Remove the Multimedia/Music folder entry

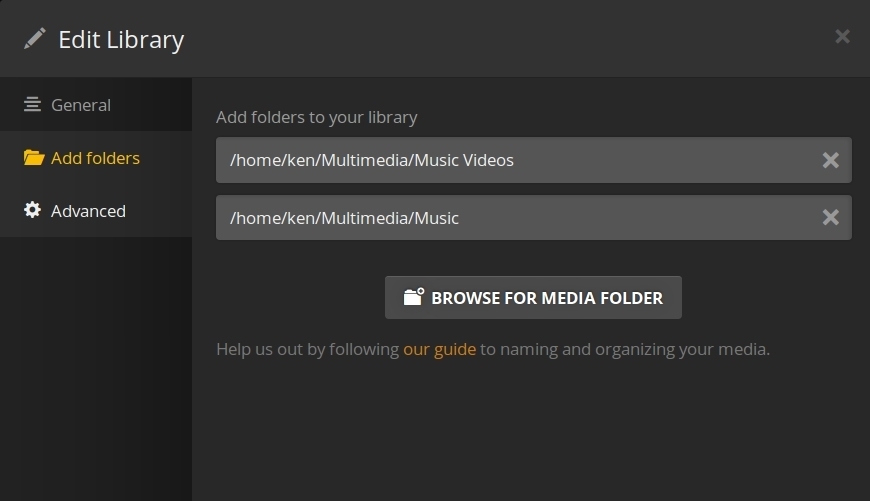[x=830, y=218]
